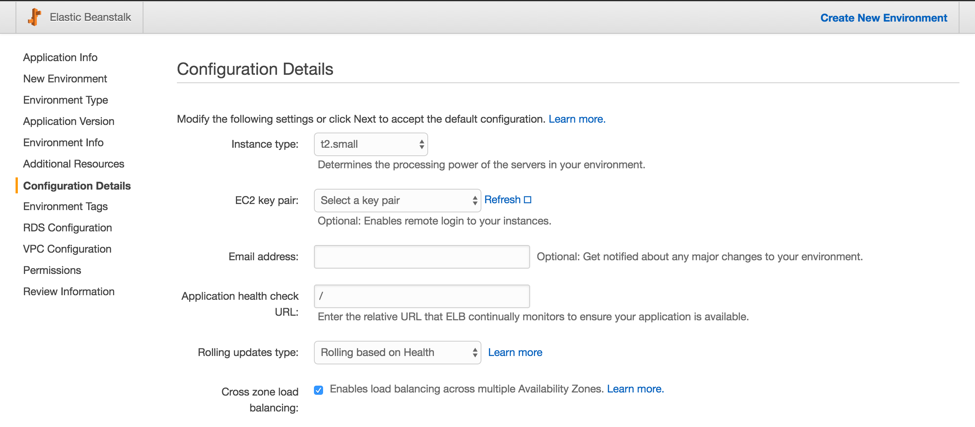Click the 'Rolling updates type:' label
Screen dimensions: 975x427
coord(248,352)
